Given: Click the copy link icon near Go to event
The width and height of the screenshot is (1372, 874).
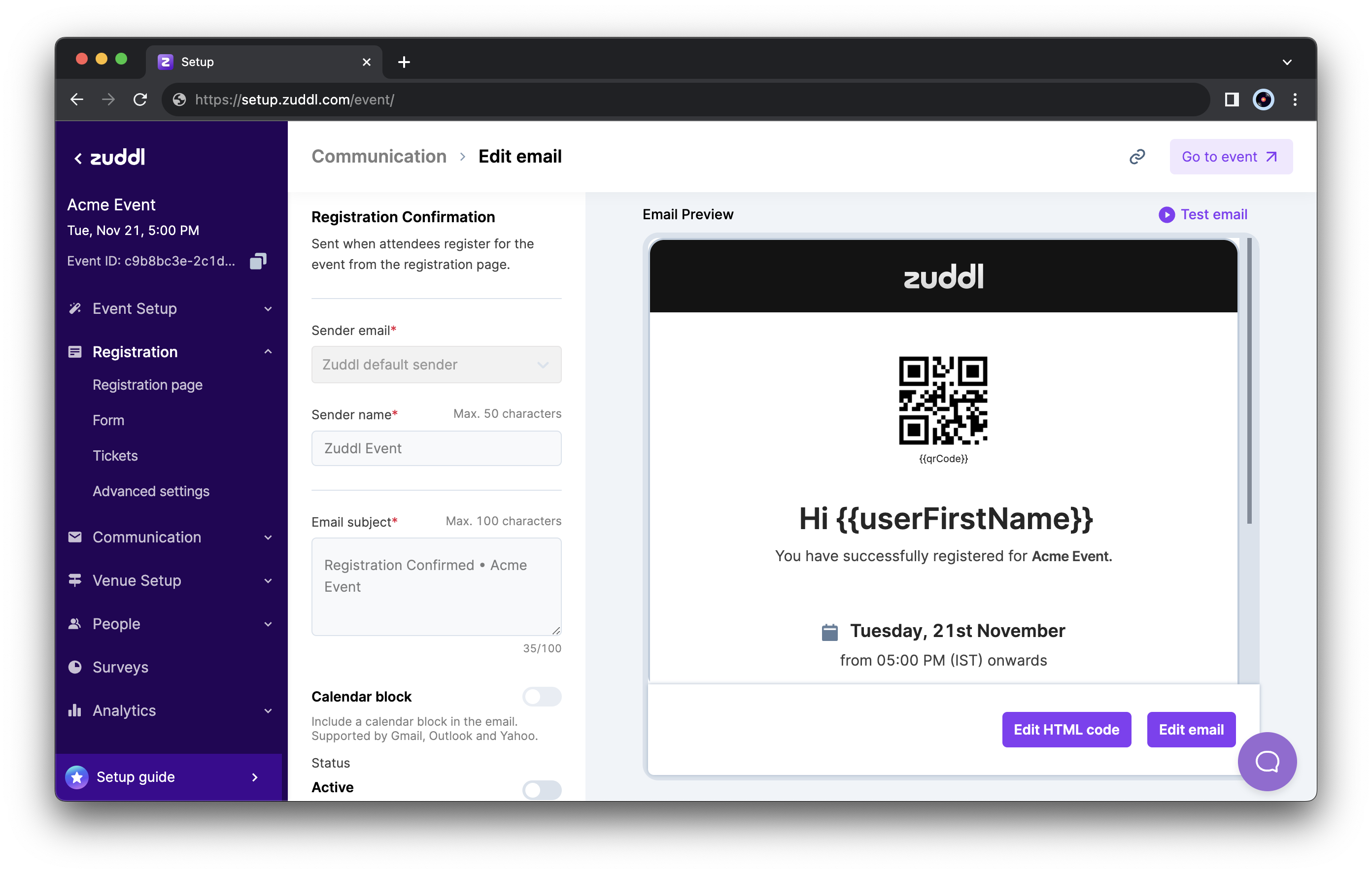Looking at the screenshot, I should [x=1138, y=156].
